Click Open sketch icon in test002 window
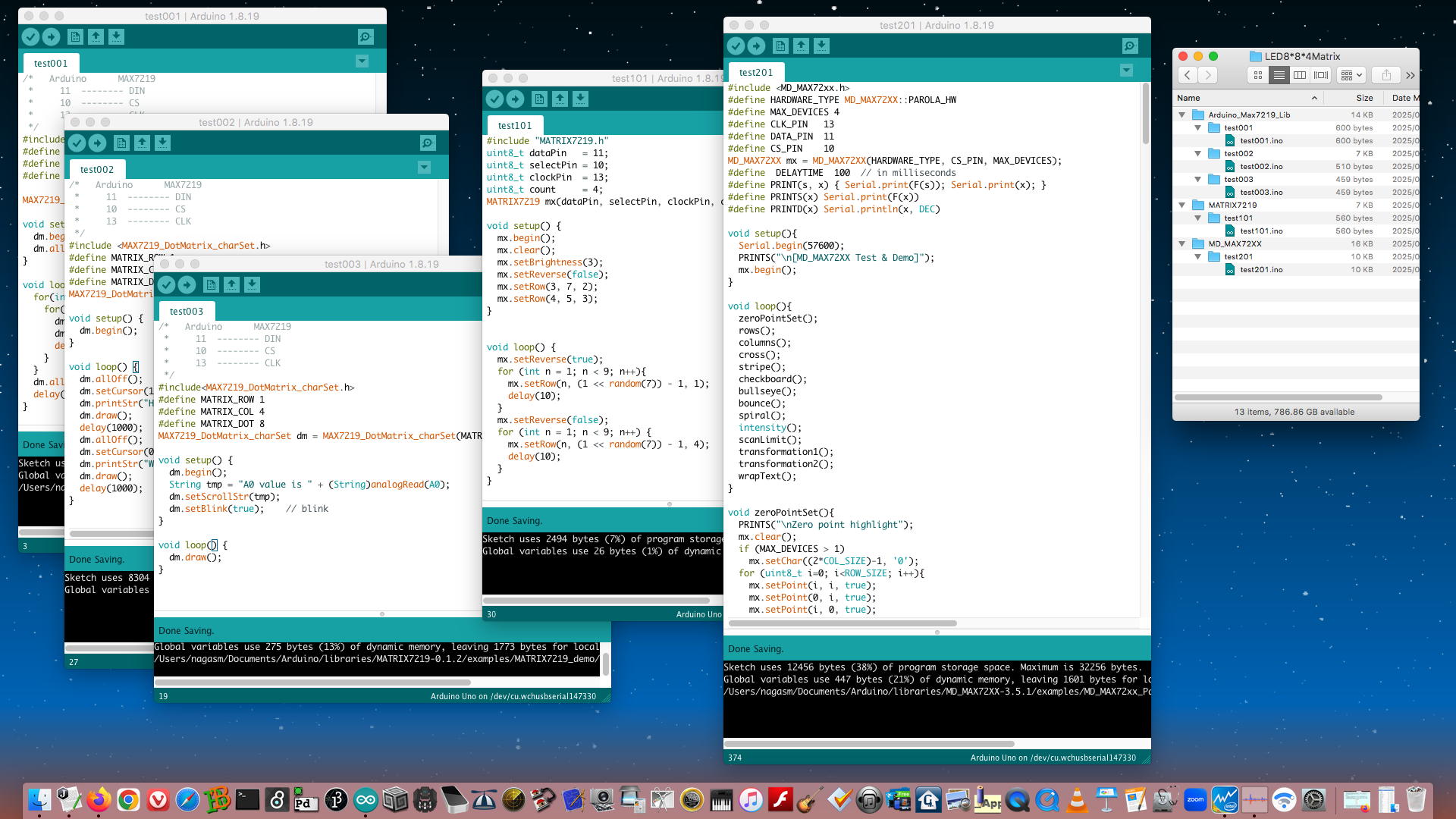 tap(142, 143)
